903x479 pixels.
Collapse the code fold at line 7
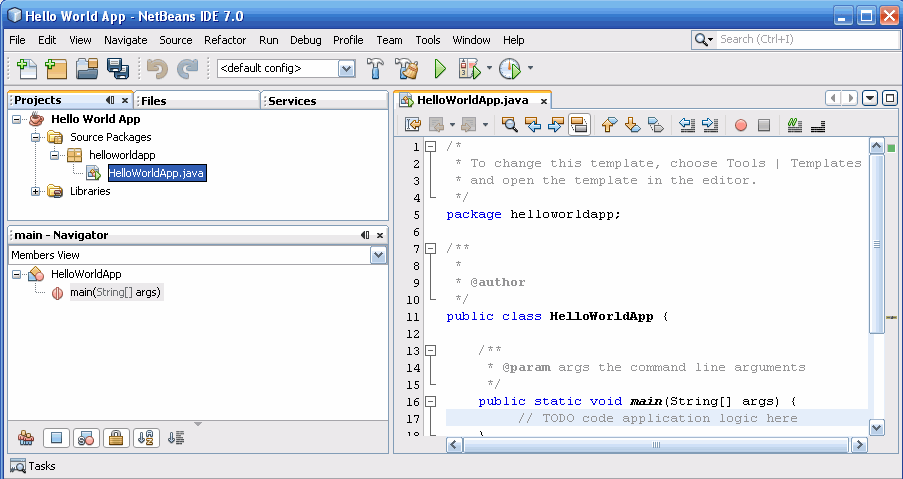(430, 249)
